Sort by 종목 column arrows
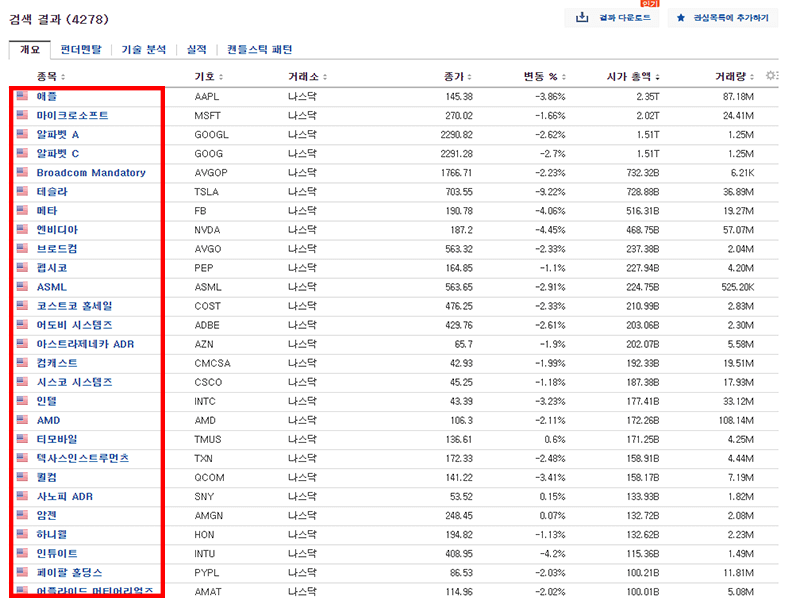Image resolution: width=800 pixels, height=600 pixels. [x=63, y=77]
